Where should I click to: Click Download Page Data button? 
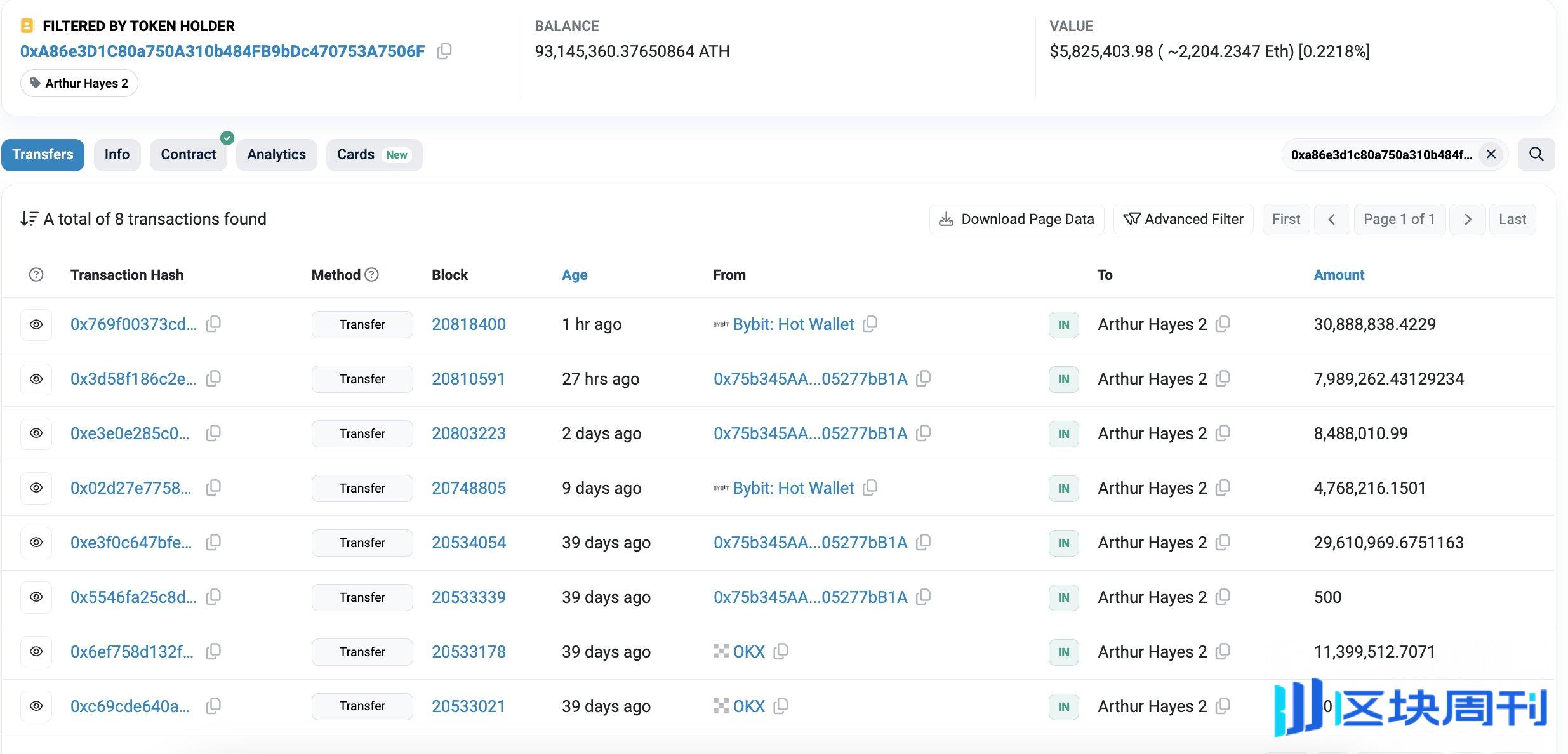[x=1017, y=220]
